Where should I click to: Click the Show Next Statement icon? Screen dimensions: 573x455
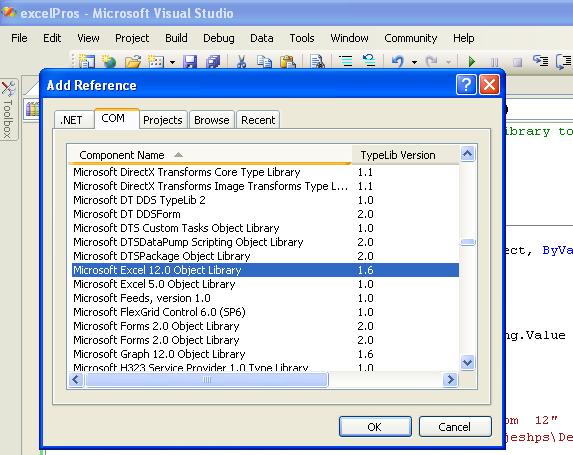coord(540,60)
